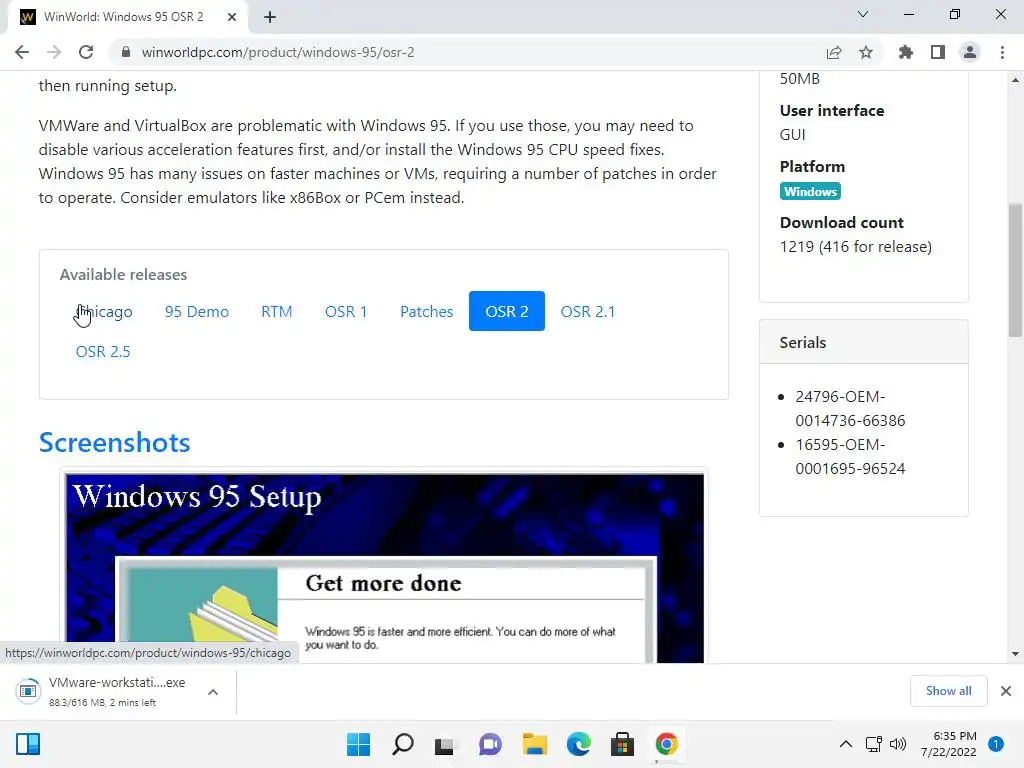Image resolution: width=1024 pixels, height=768 pixels.
Task: Select the WinWorld: Windows 95 OSR 2 tab
Action: 128,17
